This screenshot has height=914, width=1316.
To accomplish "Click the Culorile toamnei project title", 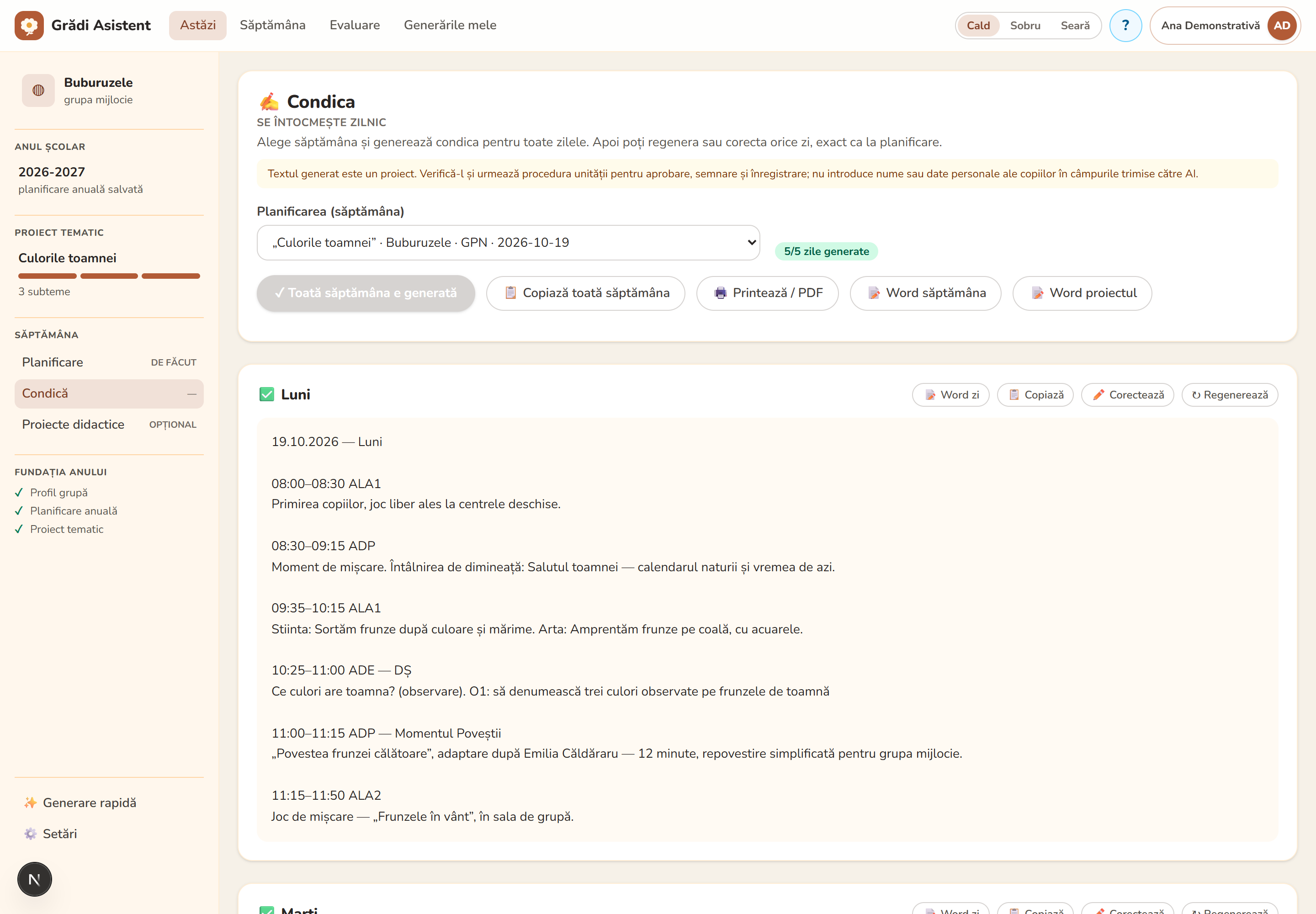I will point(67,258).
